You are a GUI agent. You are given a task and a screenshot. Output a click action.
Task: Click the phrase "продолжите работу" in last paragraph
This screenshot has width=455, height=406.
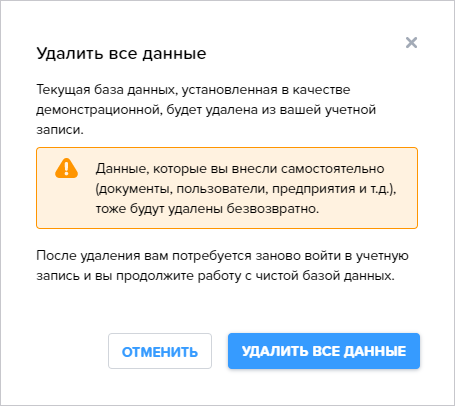[178, 276]
